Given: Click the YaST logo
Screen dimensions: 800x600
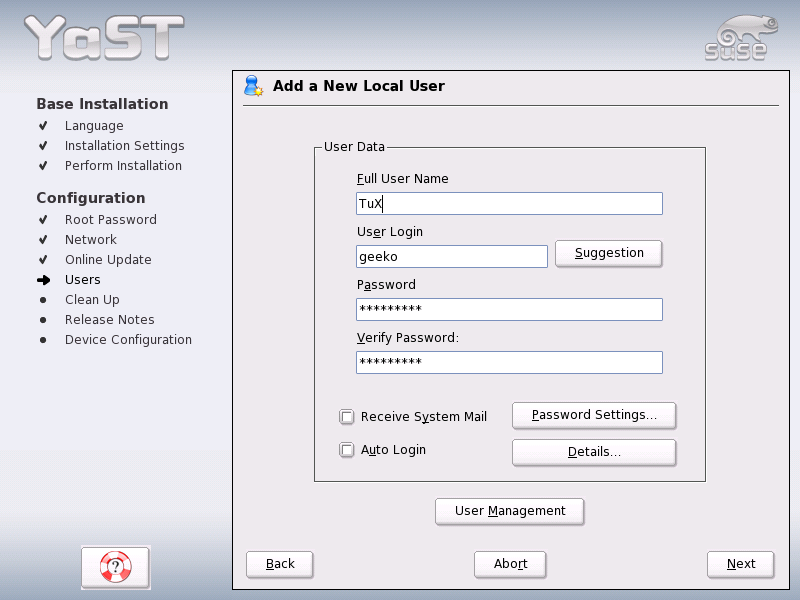Looking at the screenshot, I should (104, 37).
